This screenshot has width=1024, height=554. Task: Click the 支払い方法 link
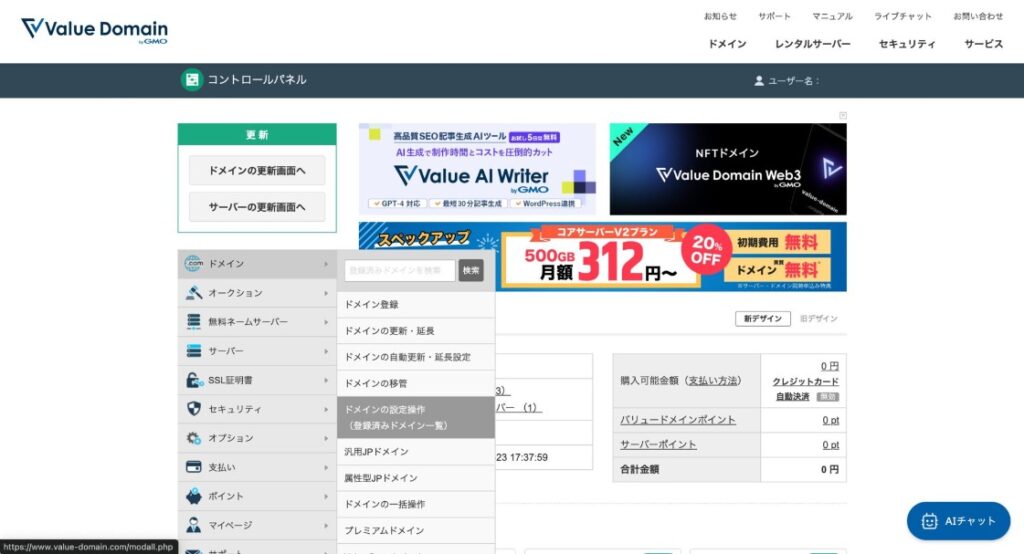tap(713, 381)
